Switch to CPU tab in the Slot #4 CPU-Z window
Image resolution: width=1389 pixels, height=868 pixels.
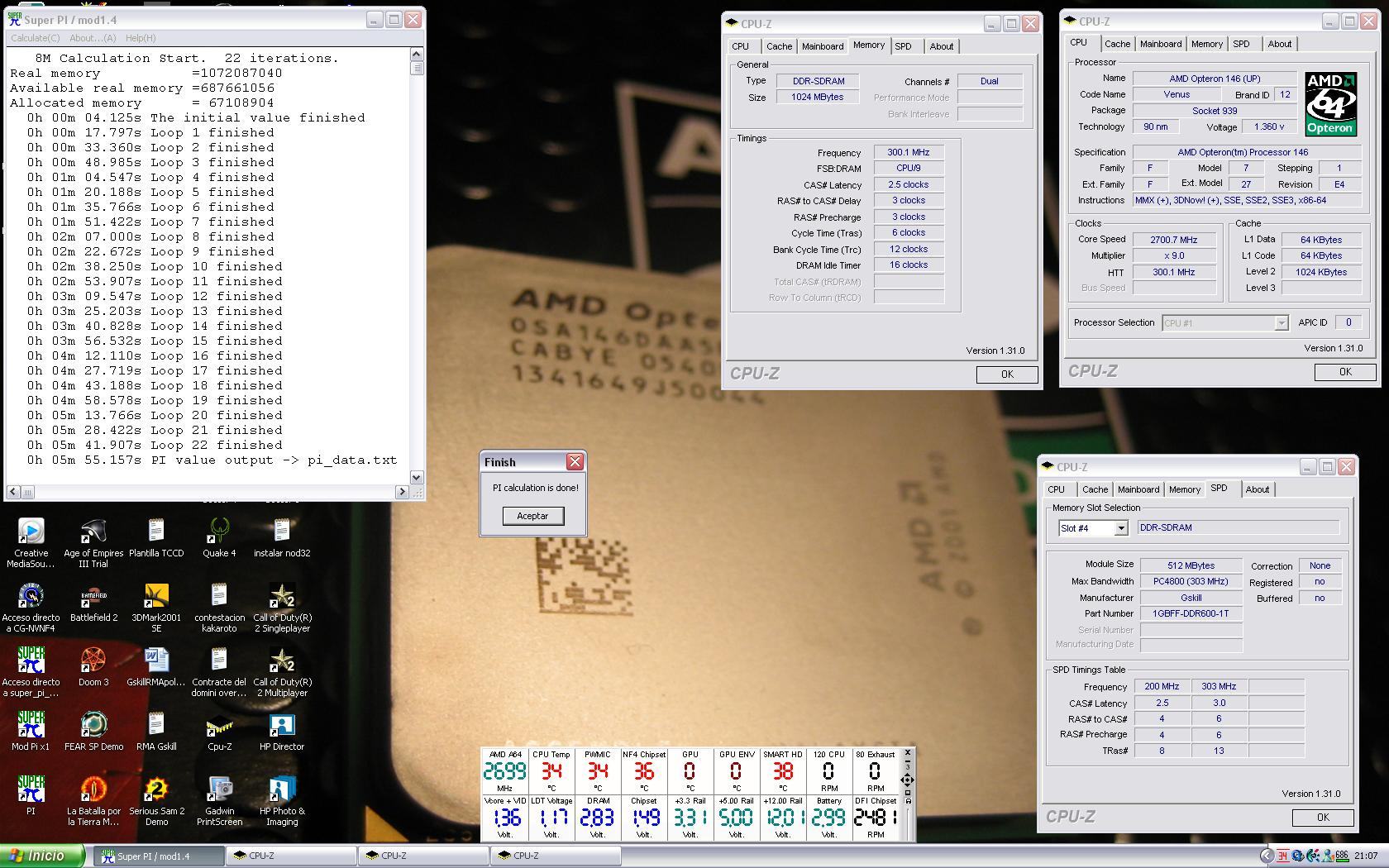point(1056,489)
